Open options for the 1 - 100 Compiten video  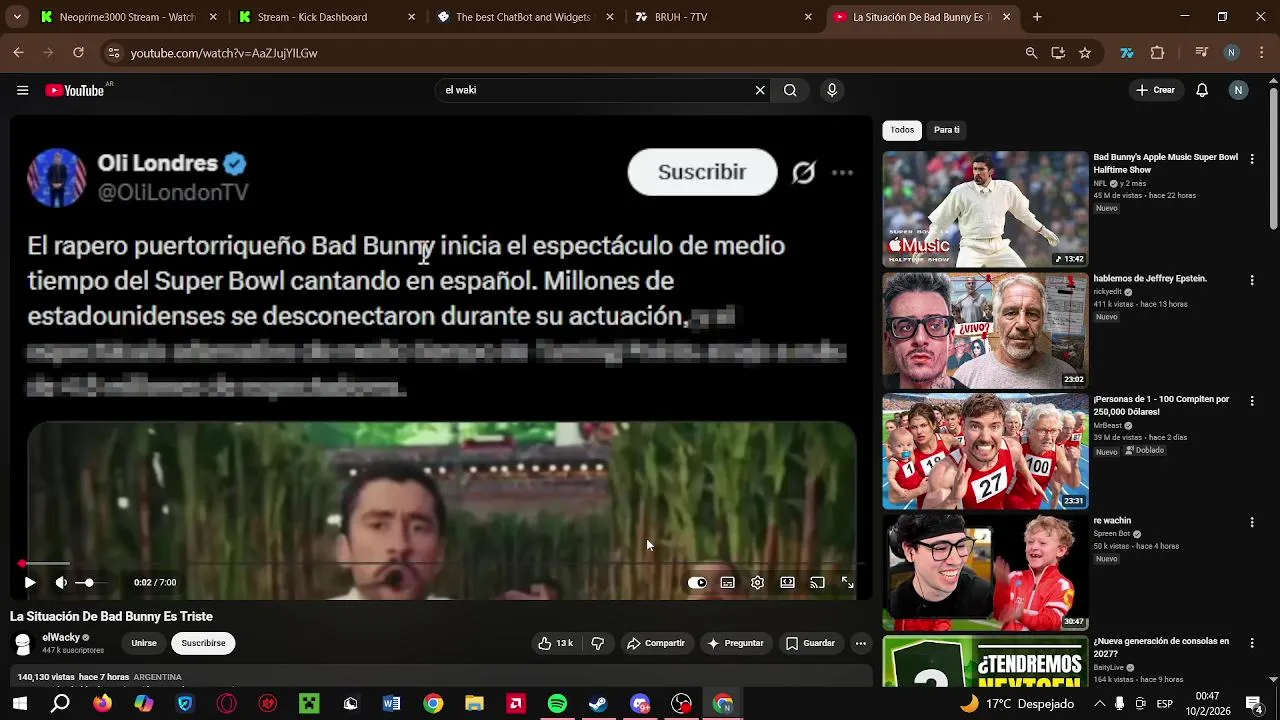[x=1252, y=401]
